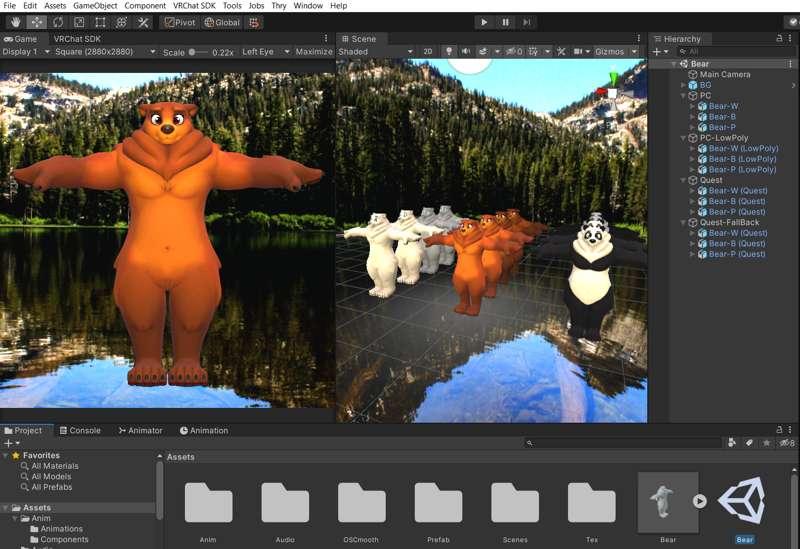Switch to the Animation tab
This screenshot has height=549, width=800.
coord(204,431)
